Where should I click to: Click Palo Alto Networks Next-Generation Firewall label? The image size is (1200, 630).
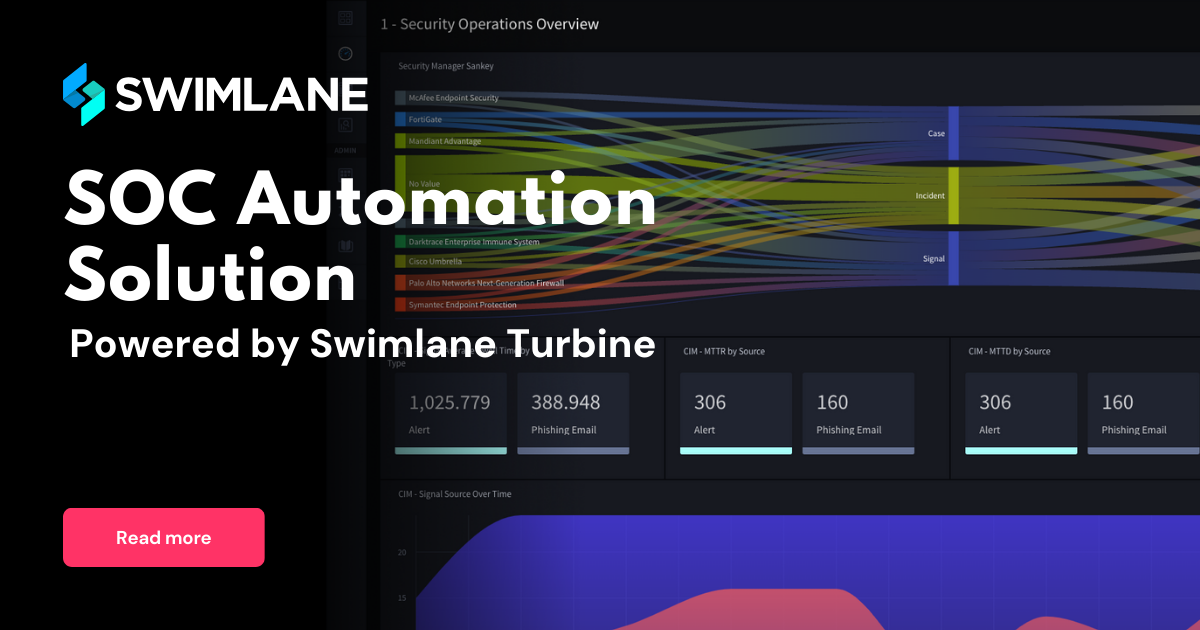coord(486,283)
